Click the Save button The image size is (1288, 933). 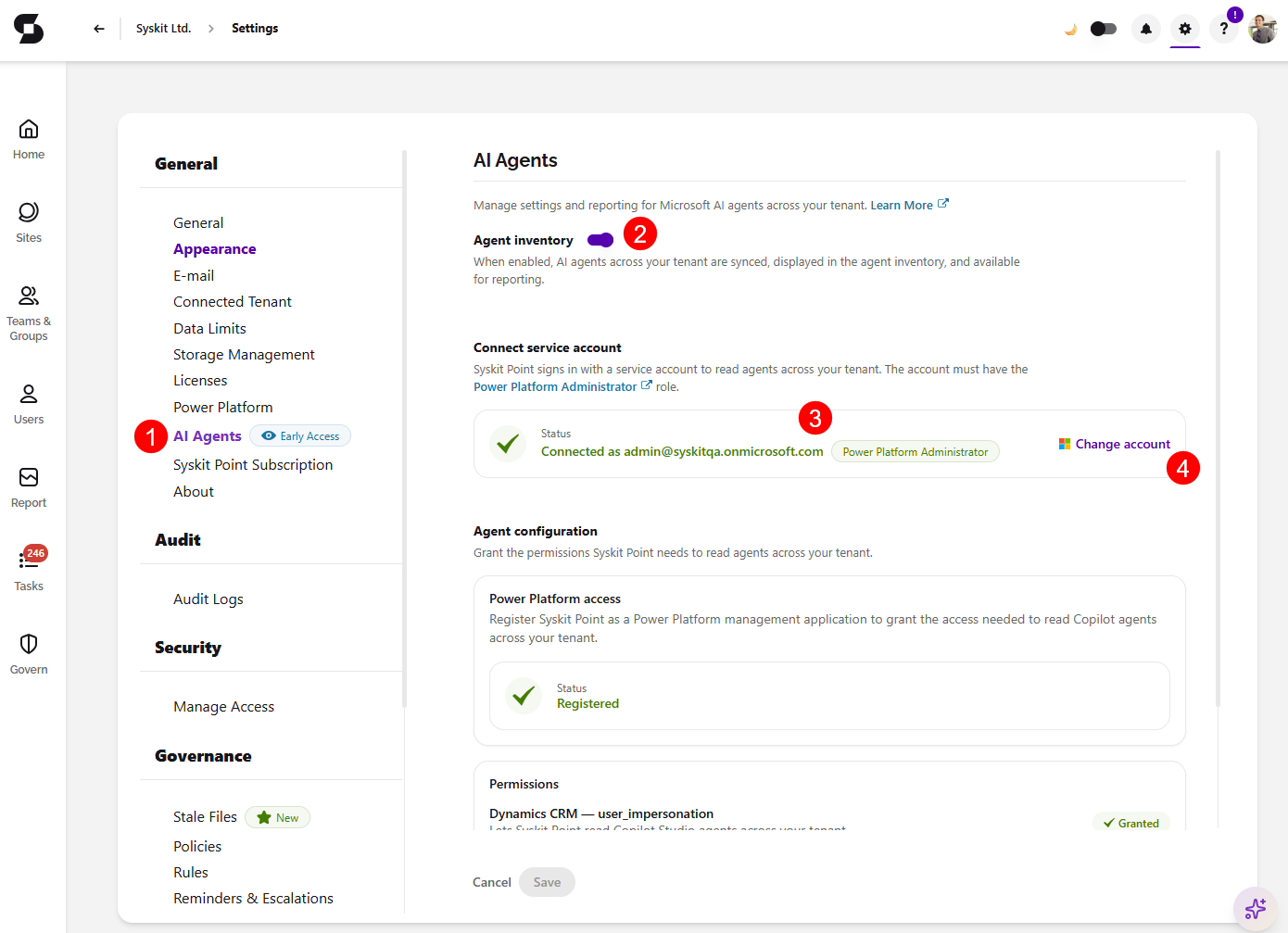[547, 882]
